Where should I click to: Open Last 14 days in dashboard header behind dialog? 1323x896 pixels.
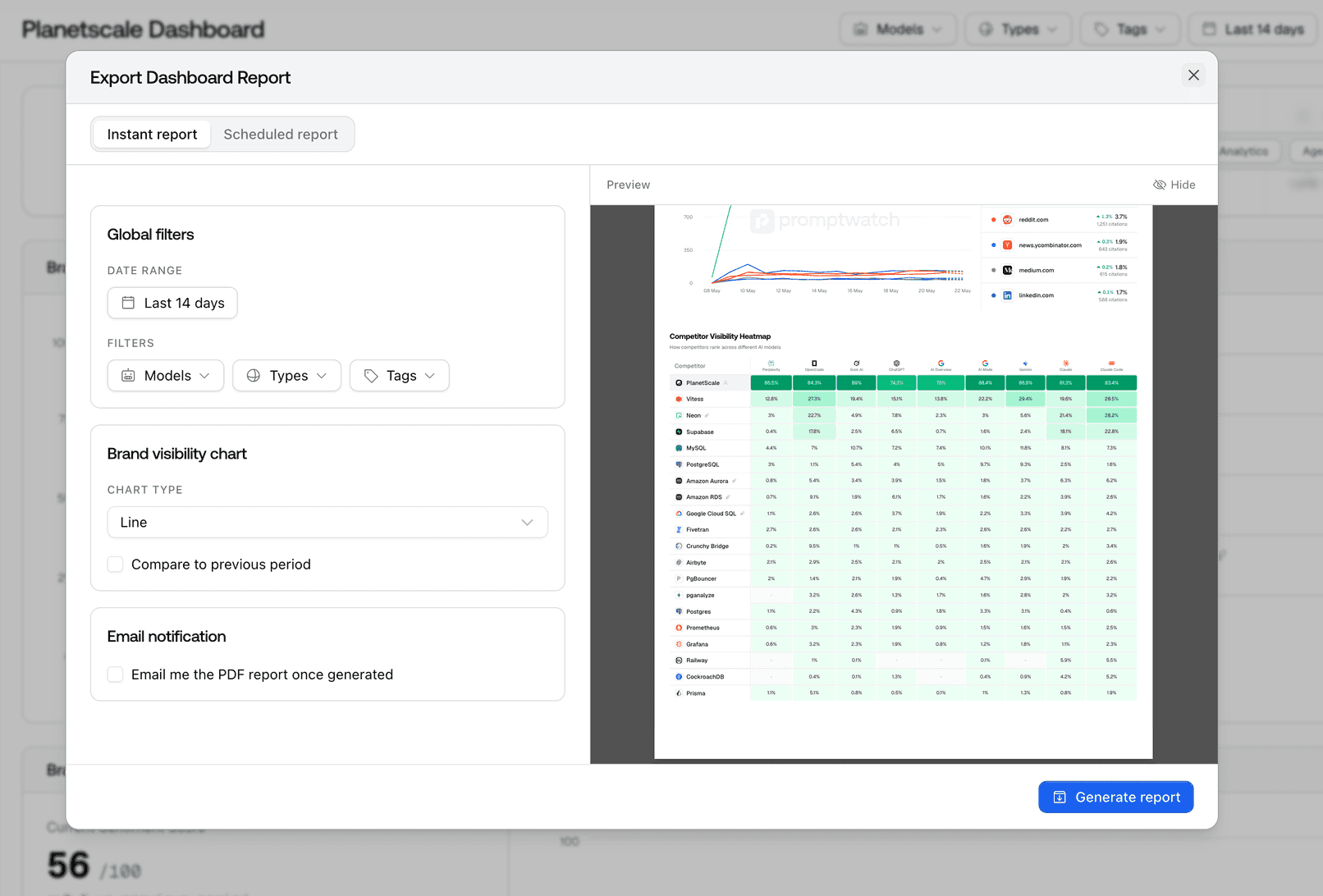tap(1254, 30)
